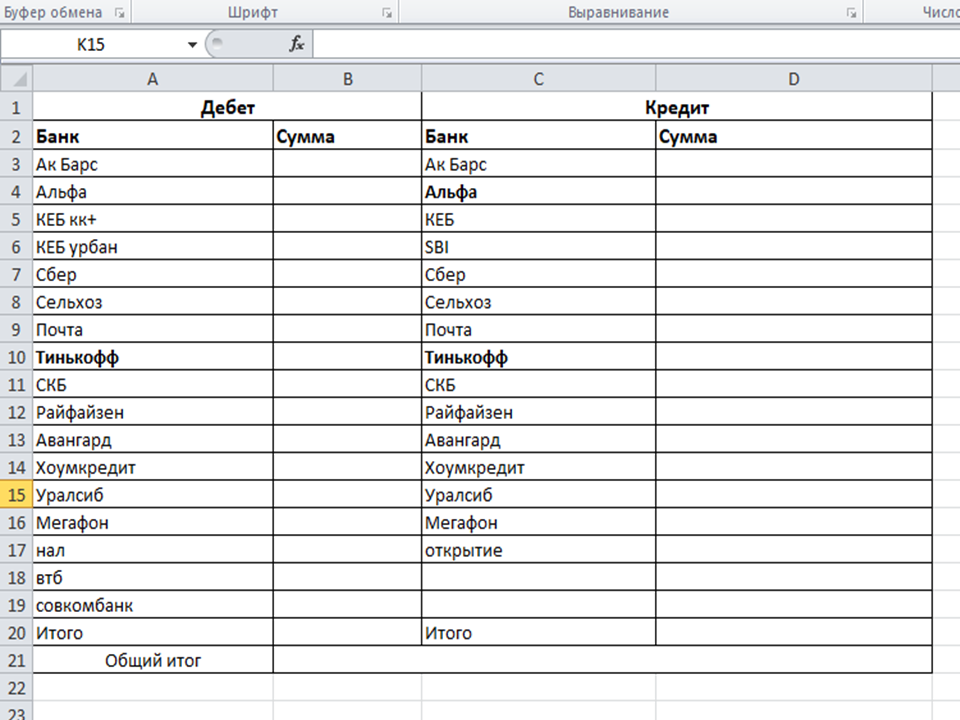Select cell открытие
Viewport: 960px width, 720px height.
point(538,549)
